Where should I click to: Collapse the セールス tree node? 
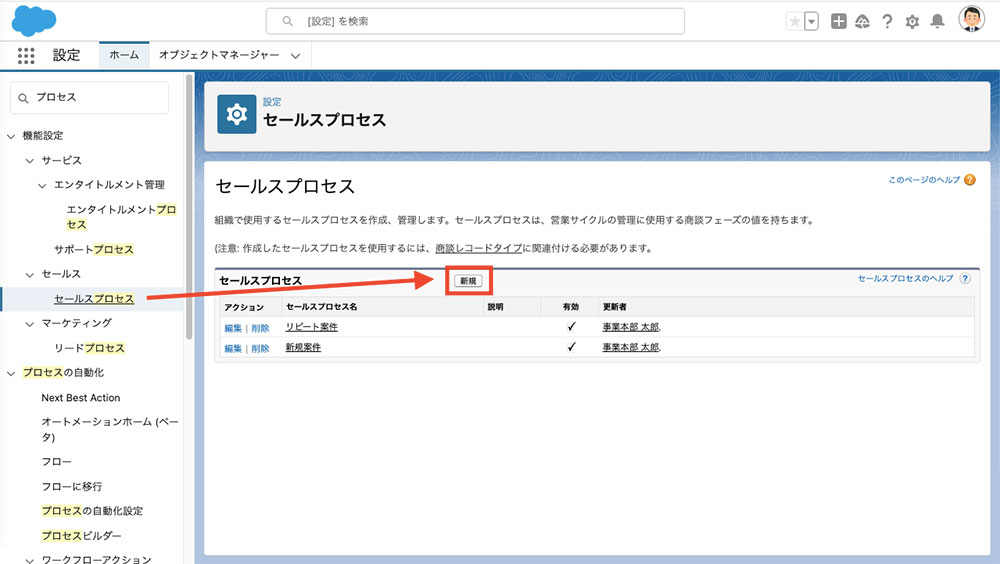click(x=29, y=274)
